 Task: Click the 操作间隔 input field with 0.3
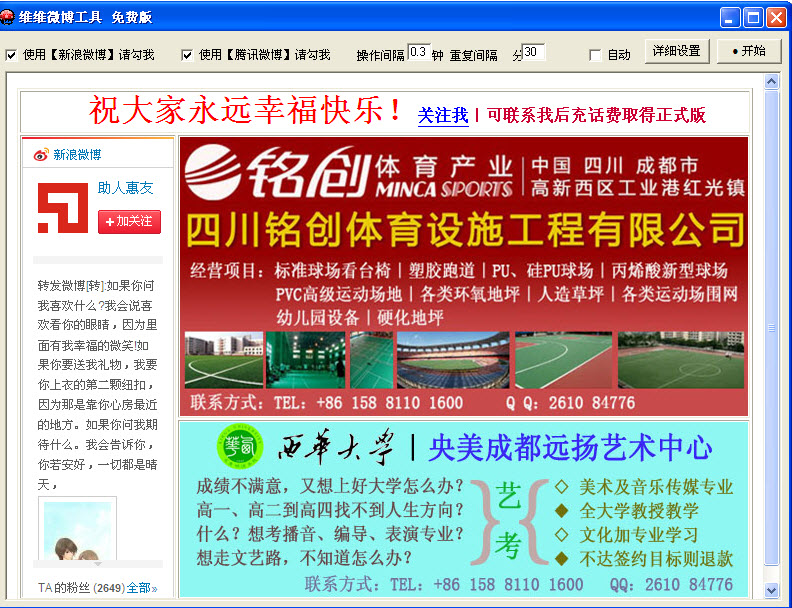click(419, 52)
